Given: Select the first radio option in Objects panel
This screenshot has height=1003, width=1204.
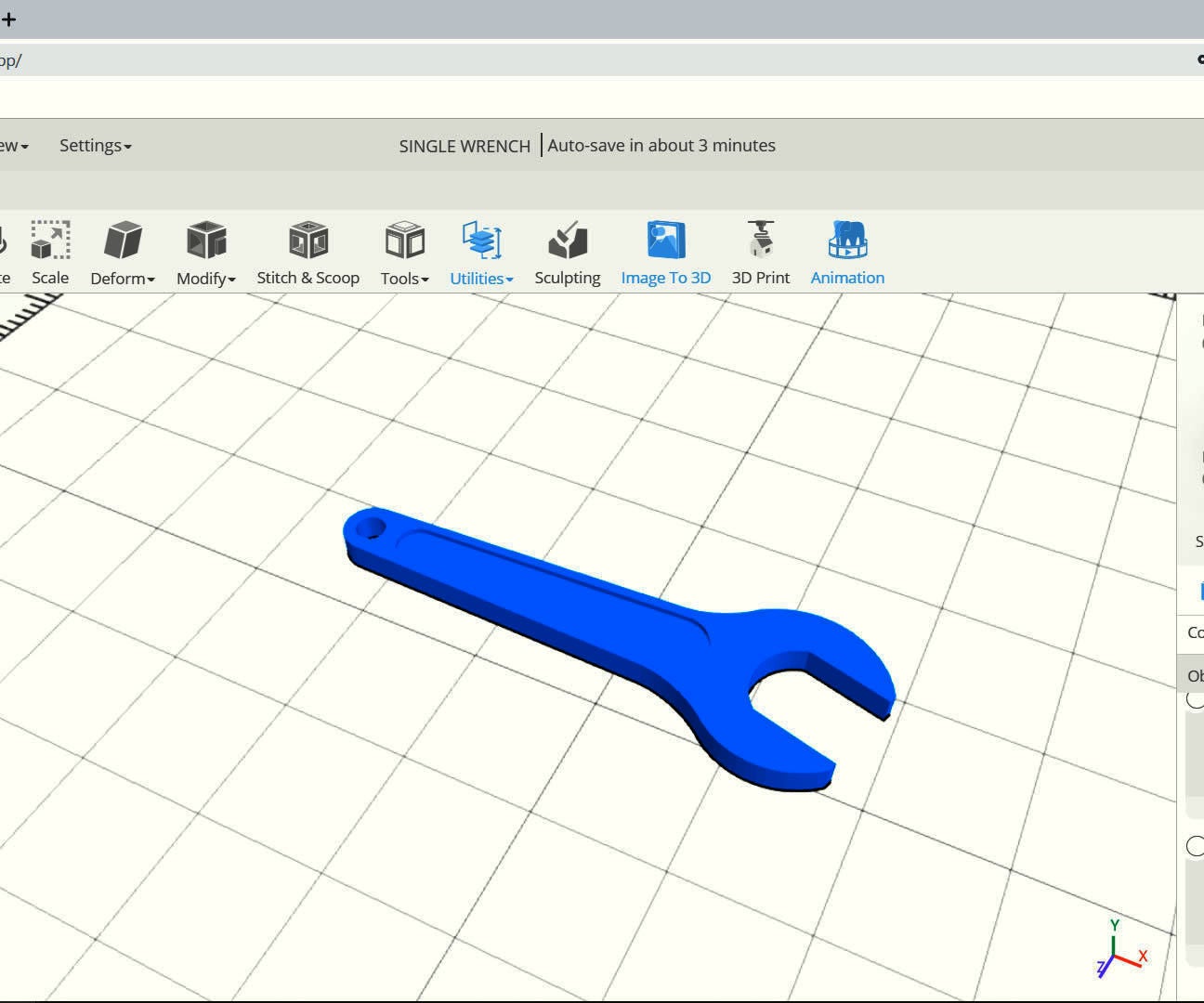Looking at the screenshot, I should pyautogui.click(x=1195, y=701).
